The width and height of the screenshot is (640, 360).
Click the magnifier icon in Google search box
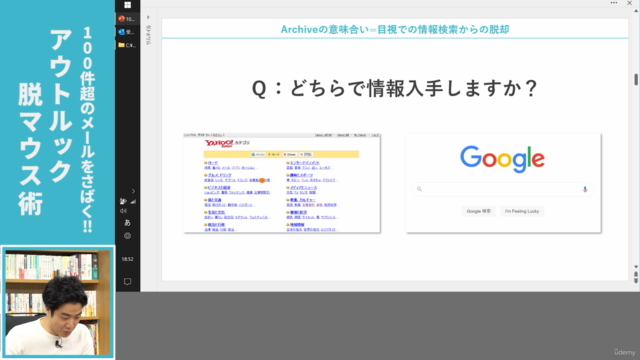[419, 189]
